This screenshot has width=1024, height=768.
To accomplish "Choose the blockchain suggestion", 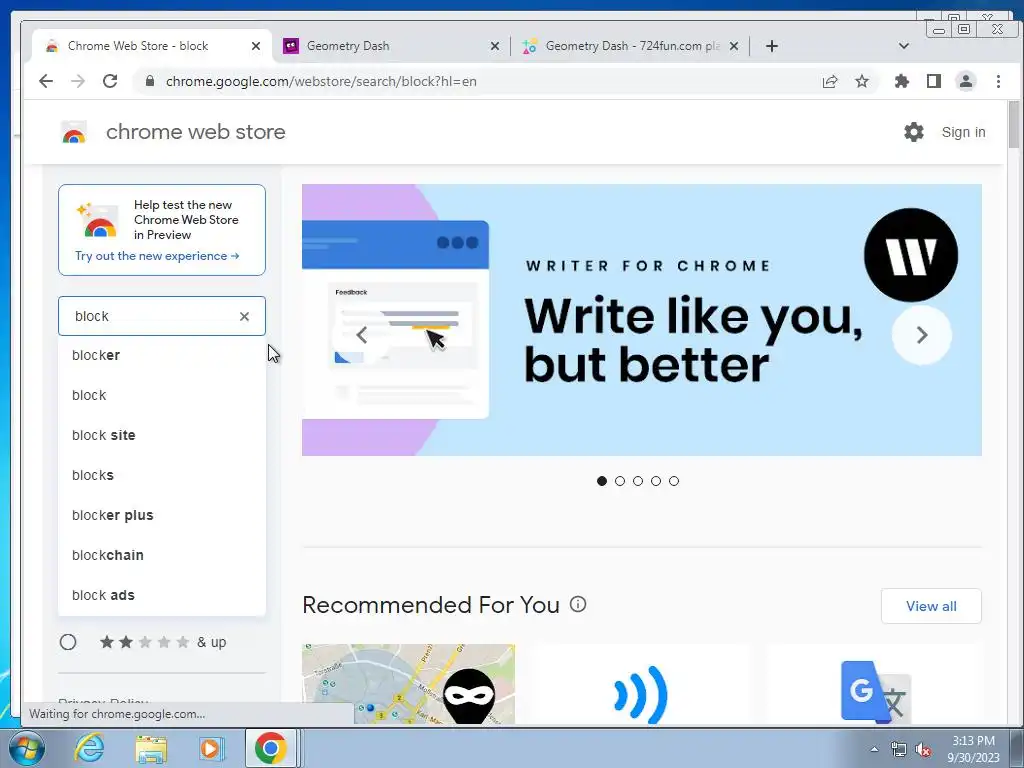I will coord(162,555).
